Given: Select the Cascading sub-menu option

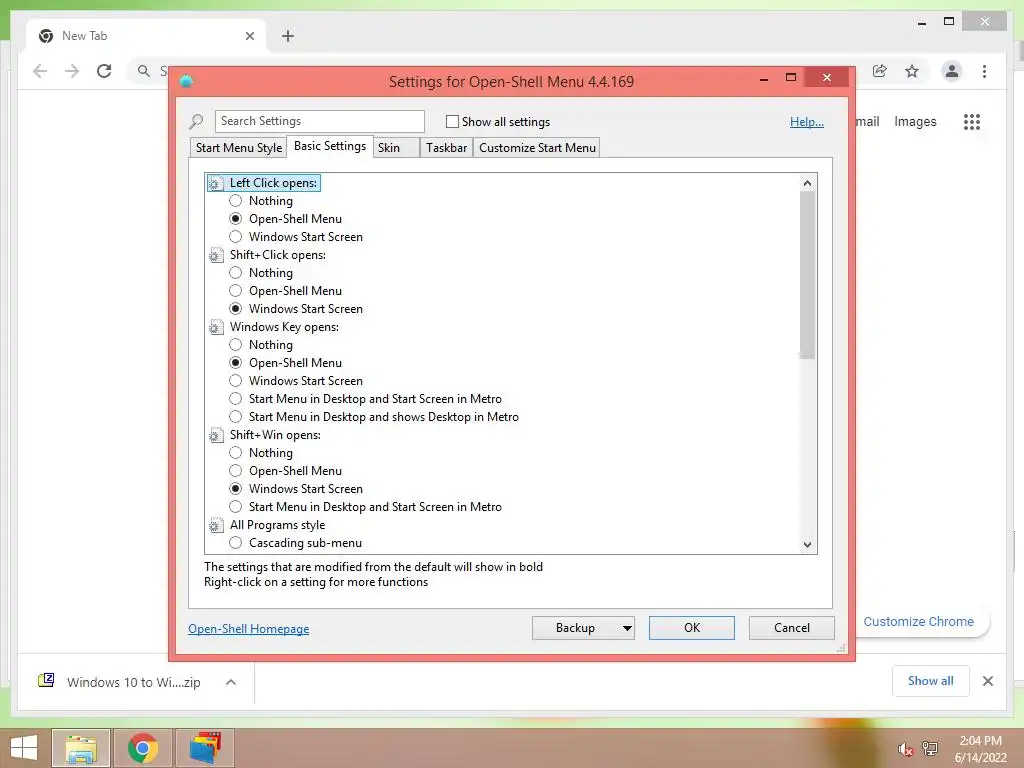Looking at the screenshot, I should coord(236,543).
